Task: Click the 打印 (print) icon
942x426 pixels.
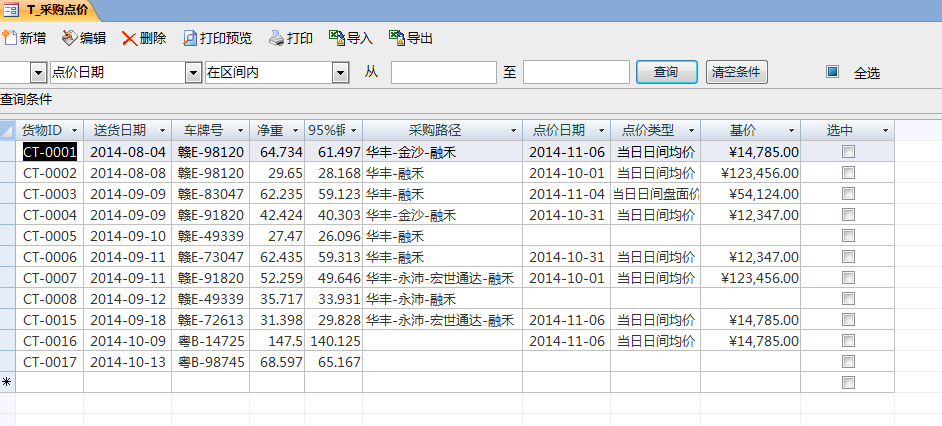Action: (x=276, y=39)
